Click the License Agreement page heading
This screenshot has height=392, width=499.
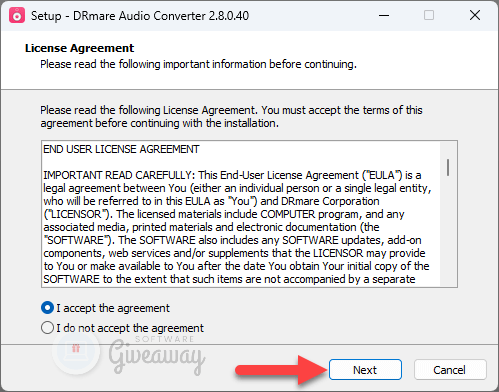(x=79, y=48)
